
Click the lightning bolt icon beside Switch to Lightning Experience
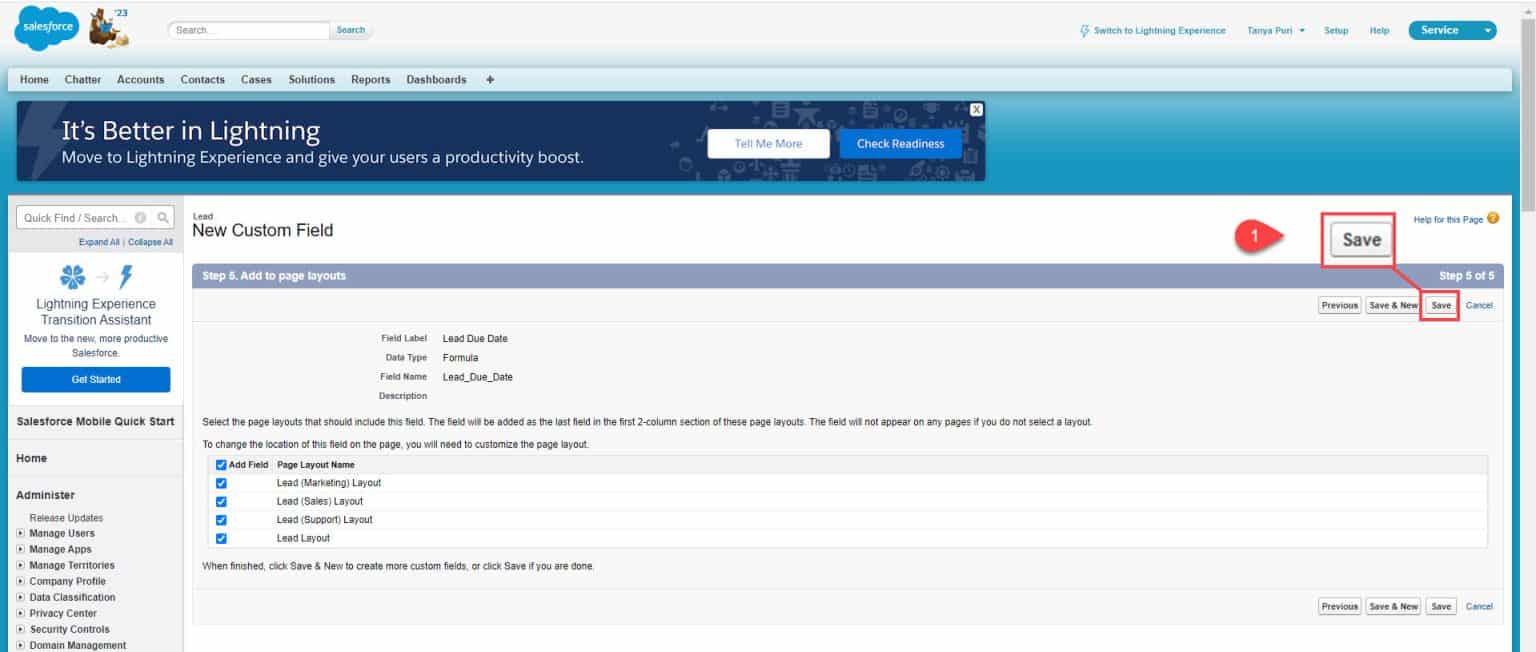click(1085, 31)
